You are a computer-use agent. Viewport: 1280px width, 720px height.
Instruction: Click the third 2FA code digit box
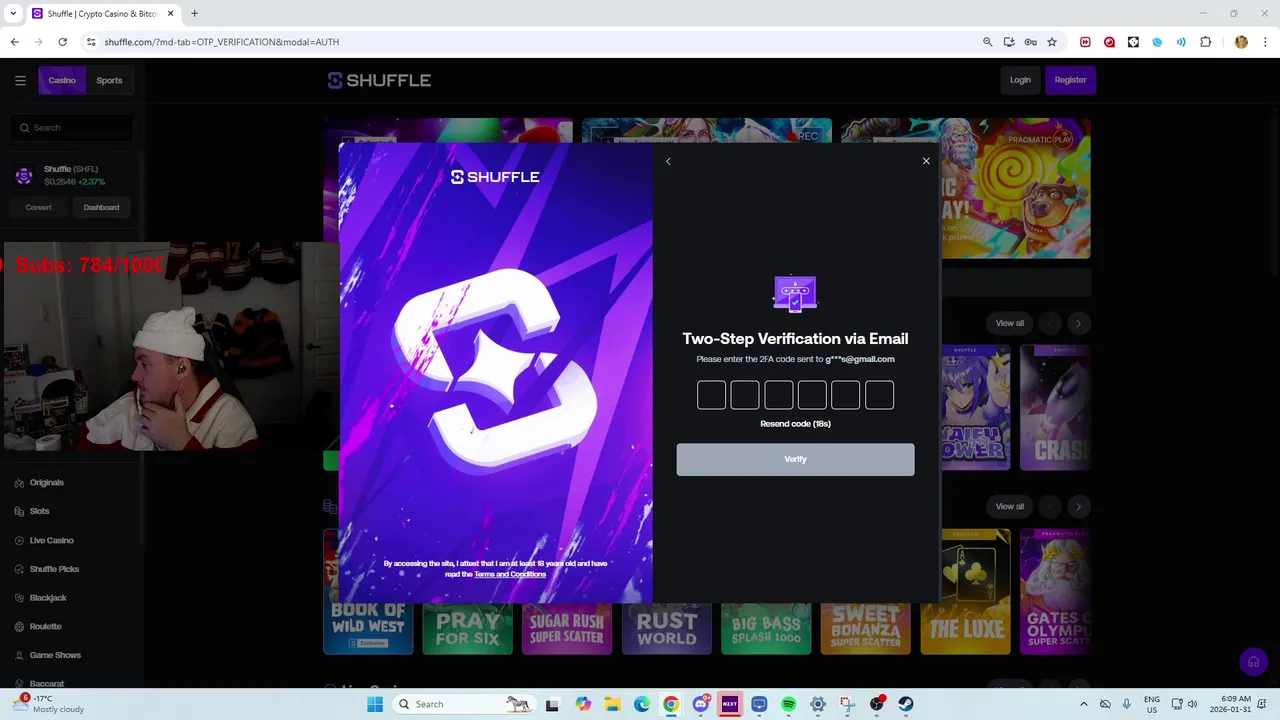tap(778, 395)
